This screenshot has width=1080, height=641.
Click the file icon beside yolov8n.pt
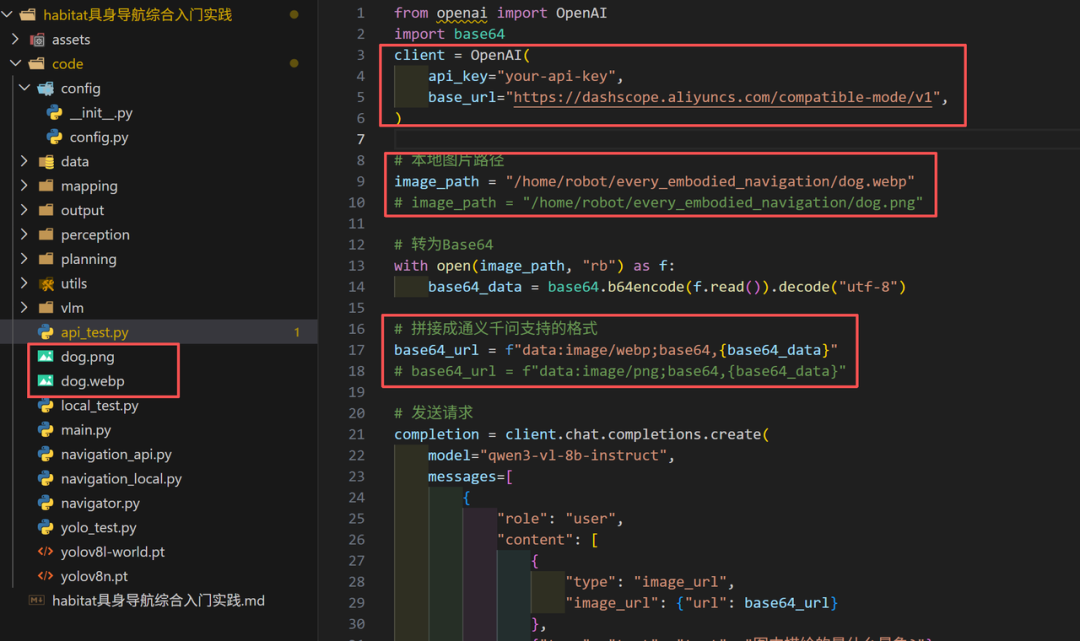[45, 576]
